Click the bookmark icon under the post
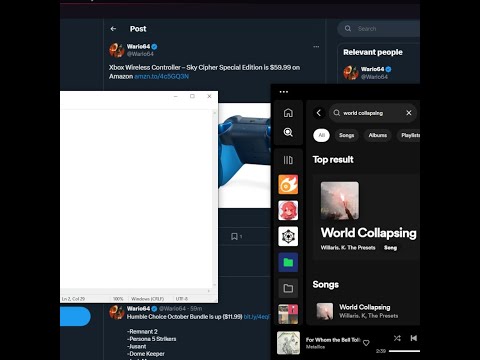Screen dimensions: 480x360 (234, 236)
